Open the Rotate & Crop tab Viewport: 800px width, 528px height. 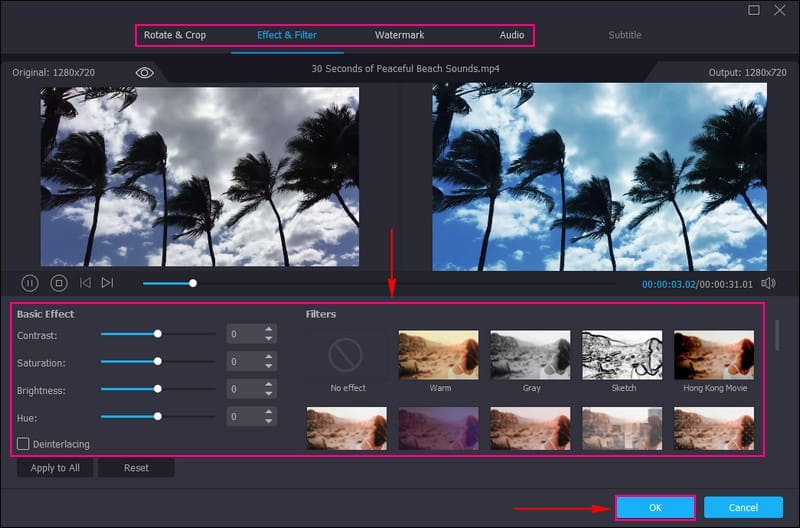click(x=175, y=35)
